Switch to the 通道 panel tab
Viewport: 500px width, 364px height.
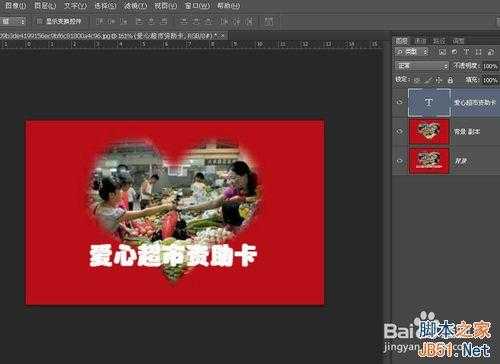coord(420,41)
